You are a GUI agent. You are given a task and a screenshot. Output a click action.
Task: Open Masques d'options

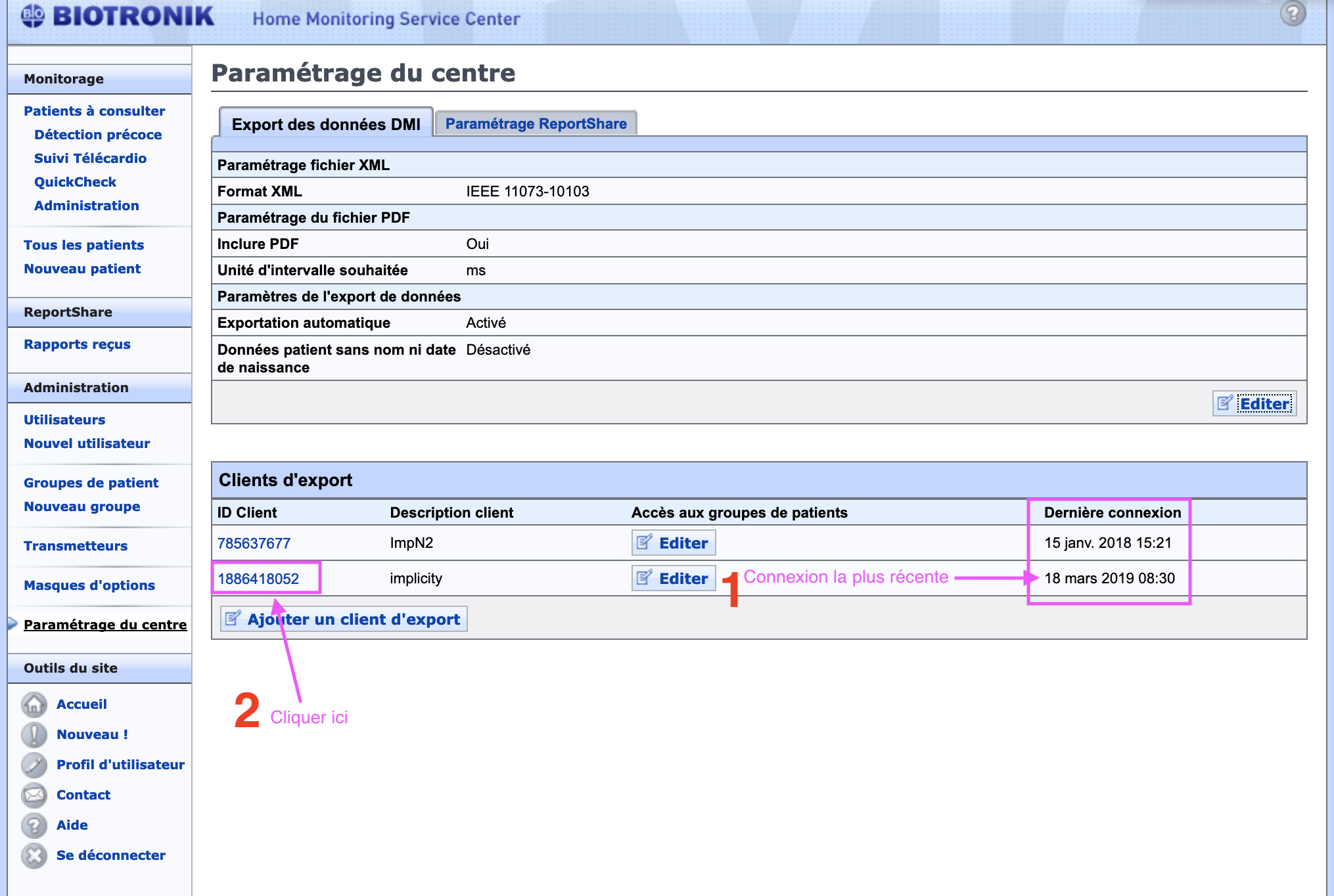[x=89, y=585]
